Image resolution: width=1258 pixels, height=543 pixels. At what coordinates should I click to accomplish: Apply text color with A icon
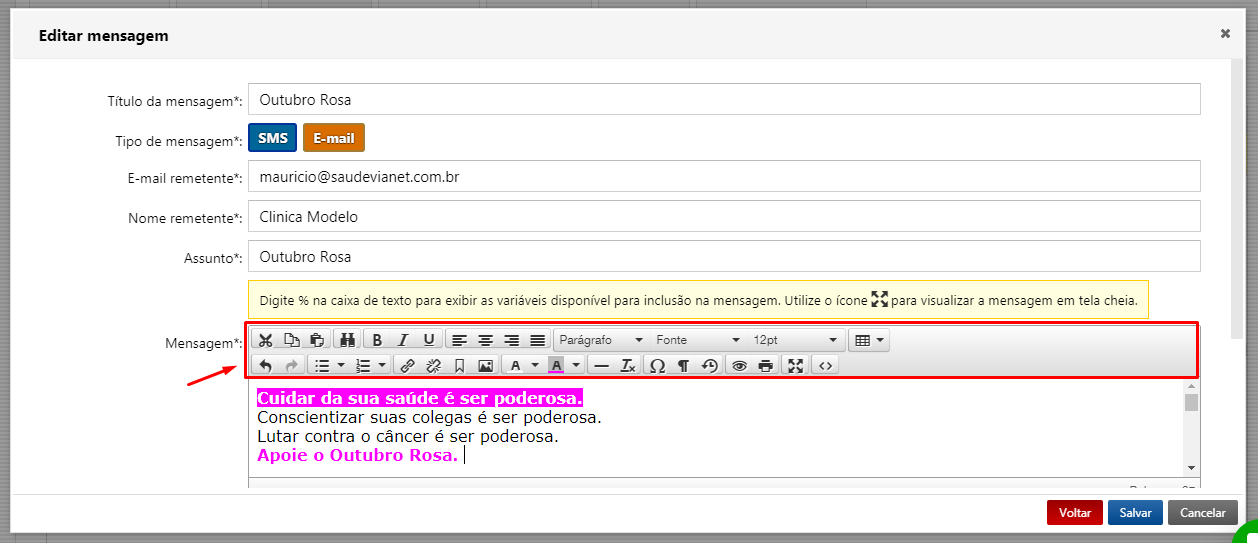515,366
